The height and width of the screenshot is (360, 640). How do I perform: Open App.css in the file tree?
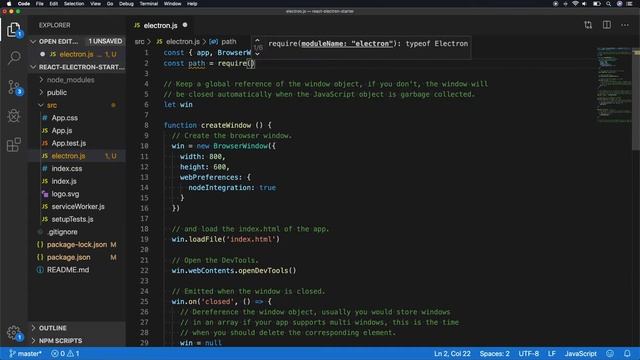click(x=64, y=118)
